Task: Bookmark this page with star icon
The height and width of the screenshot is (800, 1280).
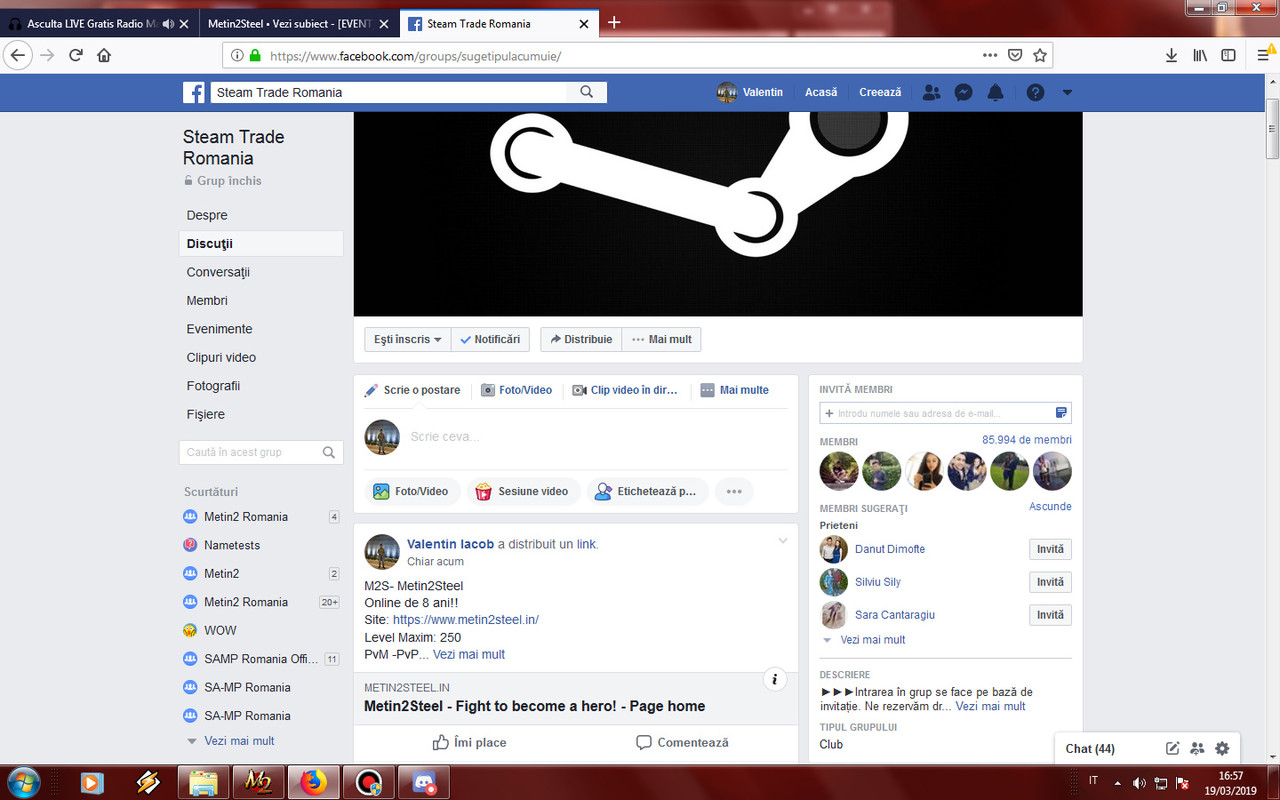Action: [x=1040, y=56]
